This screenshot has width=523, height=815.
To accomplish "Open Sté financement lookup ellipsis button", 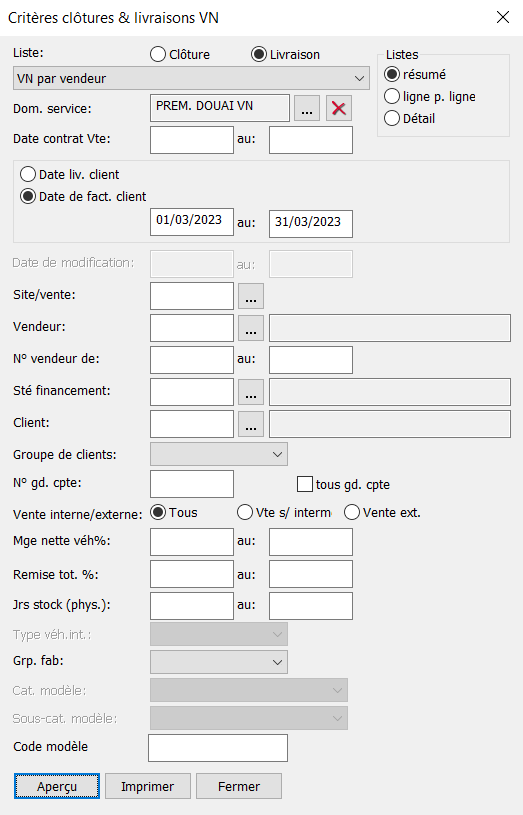I will point(251,392).
